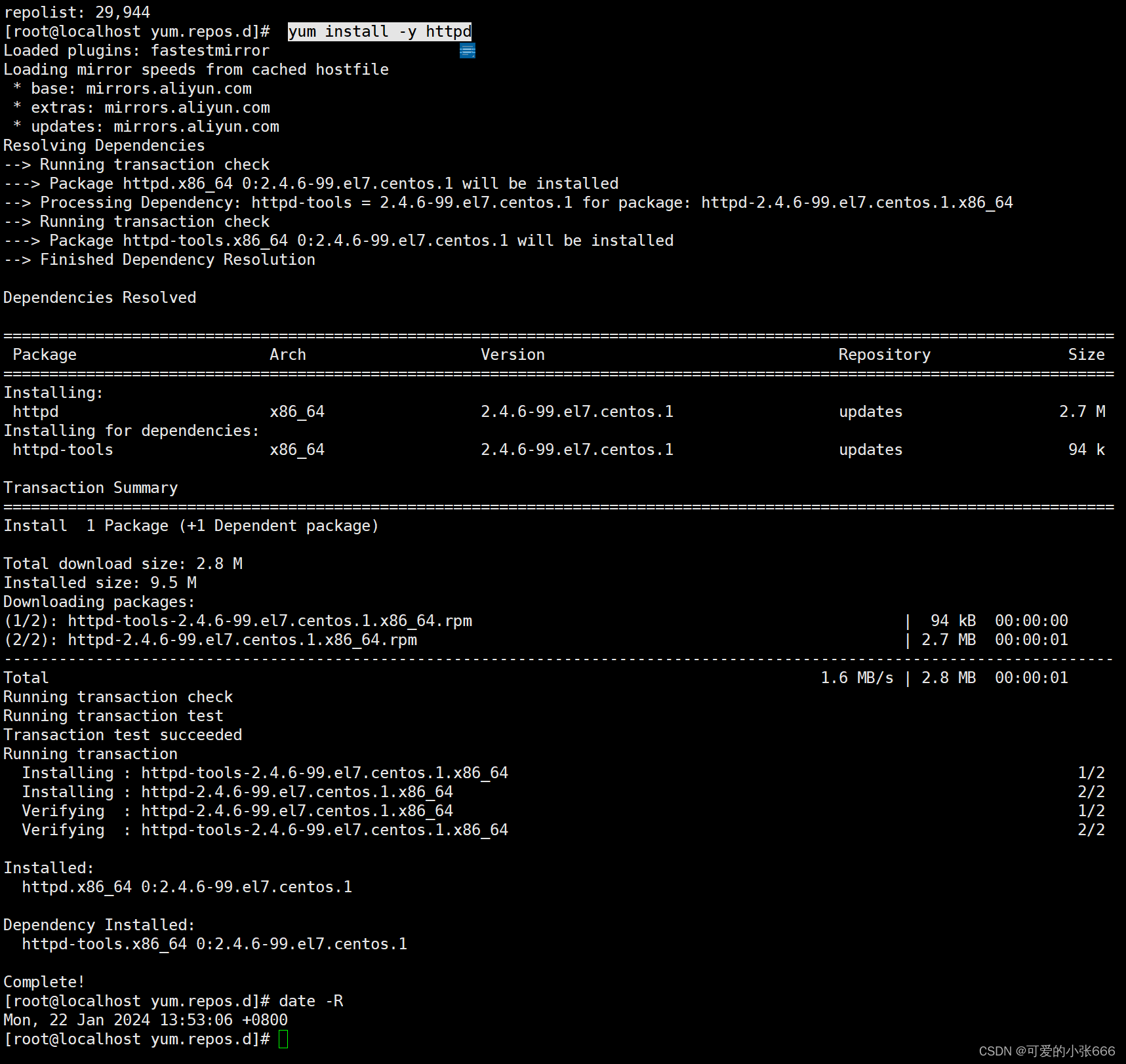Click '94 k' size value
The width and height of the screenshot is (1126, 1064).
coord(1087,450)
